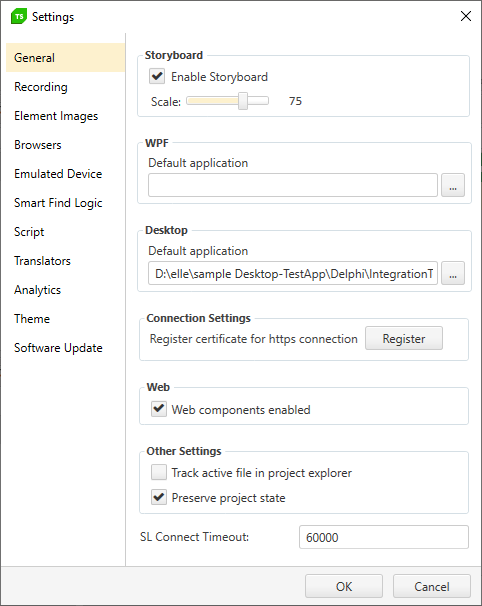The width and height of the screenshot is (482, 606).
Task: Close the Settings dialog
Action: coord(466,16)
